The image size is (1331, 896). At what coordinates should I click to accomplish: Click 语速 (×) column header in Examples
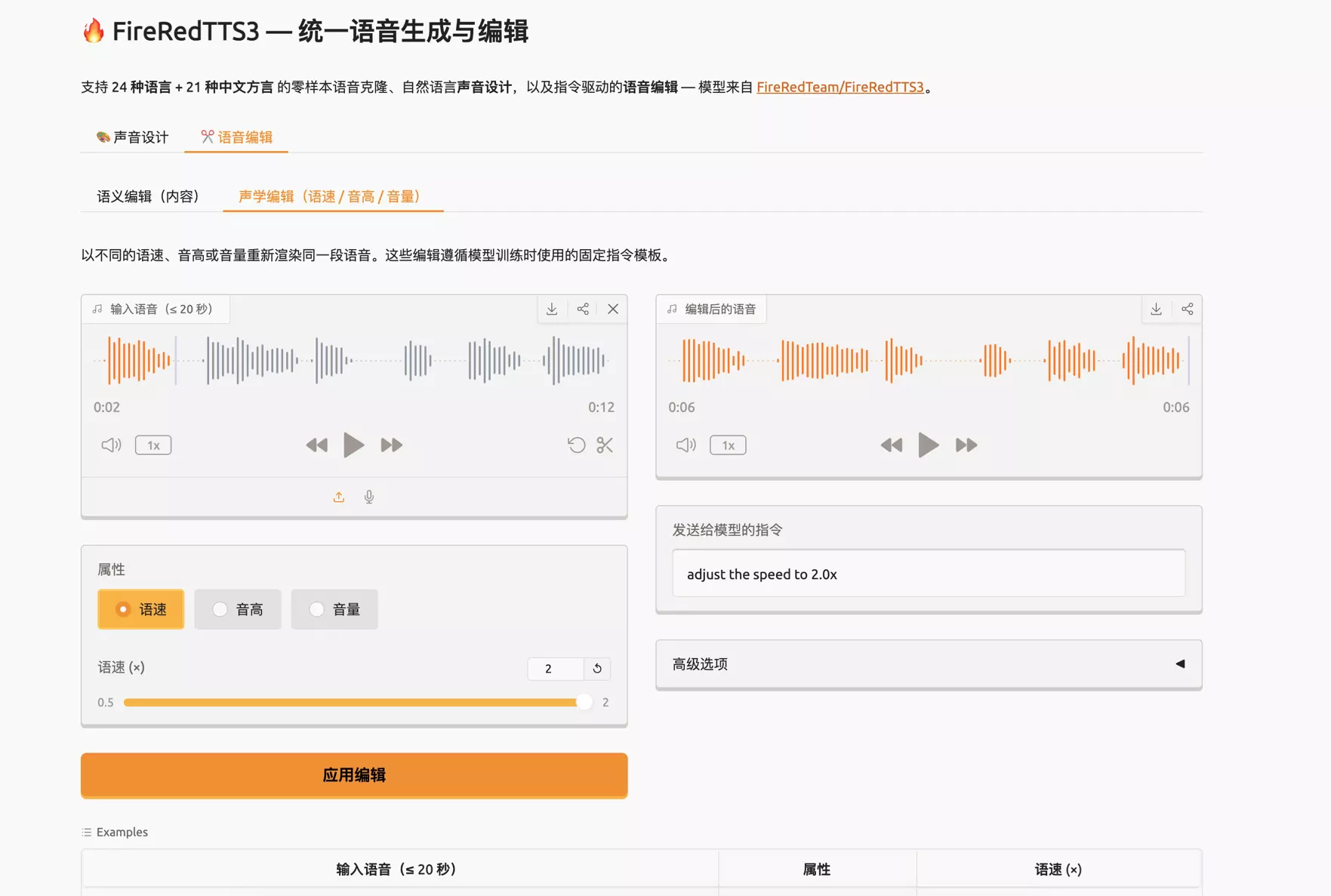1058,869
